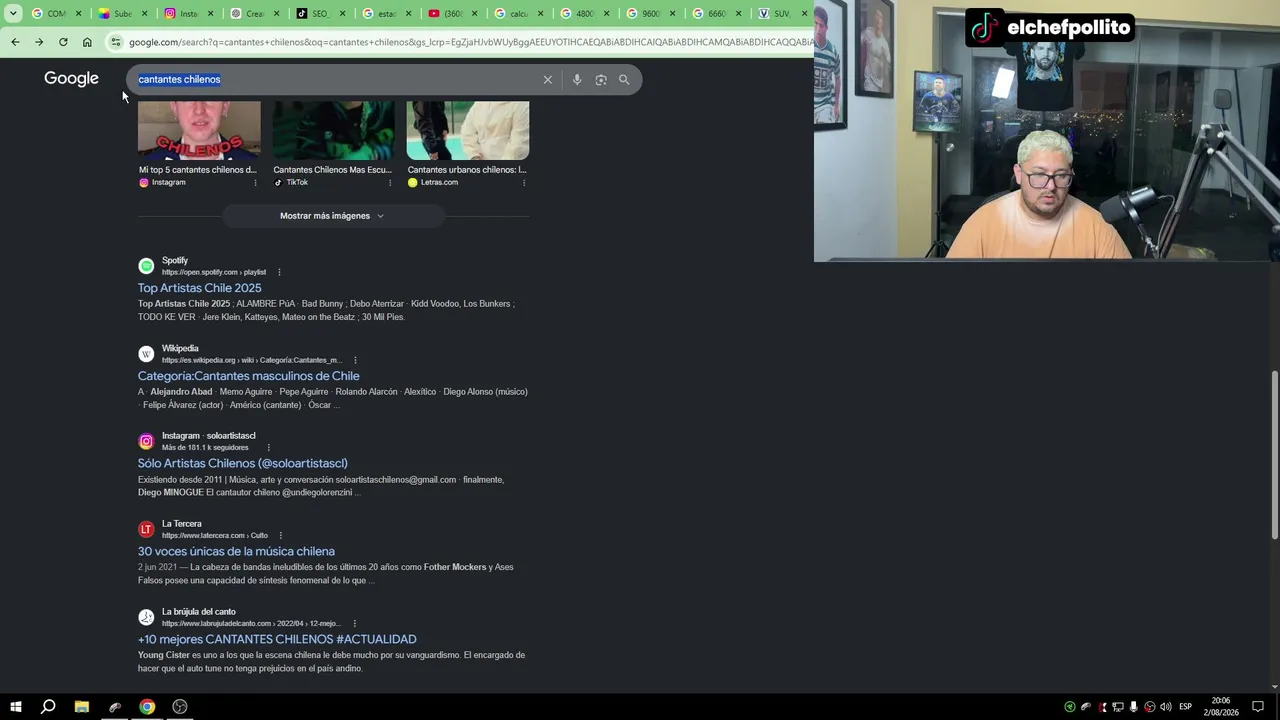The width and height of the screenshot is (1280, 720).
Task: Open the tab search dropdown
Action: click(x=13, y=13)
